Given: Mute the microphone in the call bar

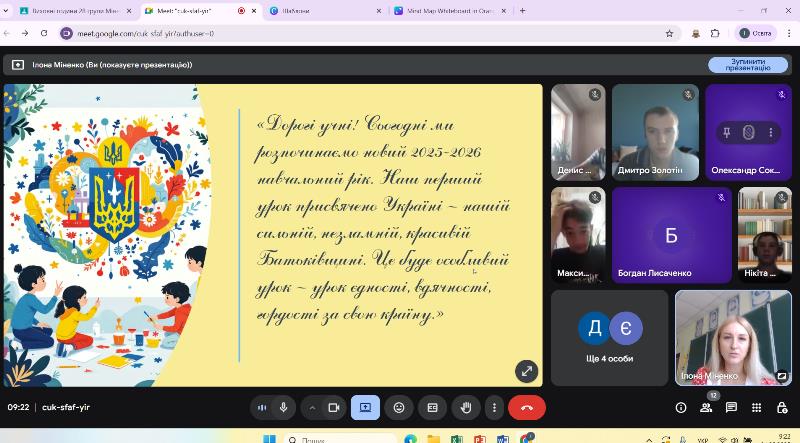Looking at the screenshot, I should pyautogui.click(x=284, y=408).
